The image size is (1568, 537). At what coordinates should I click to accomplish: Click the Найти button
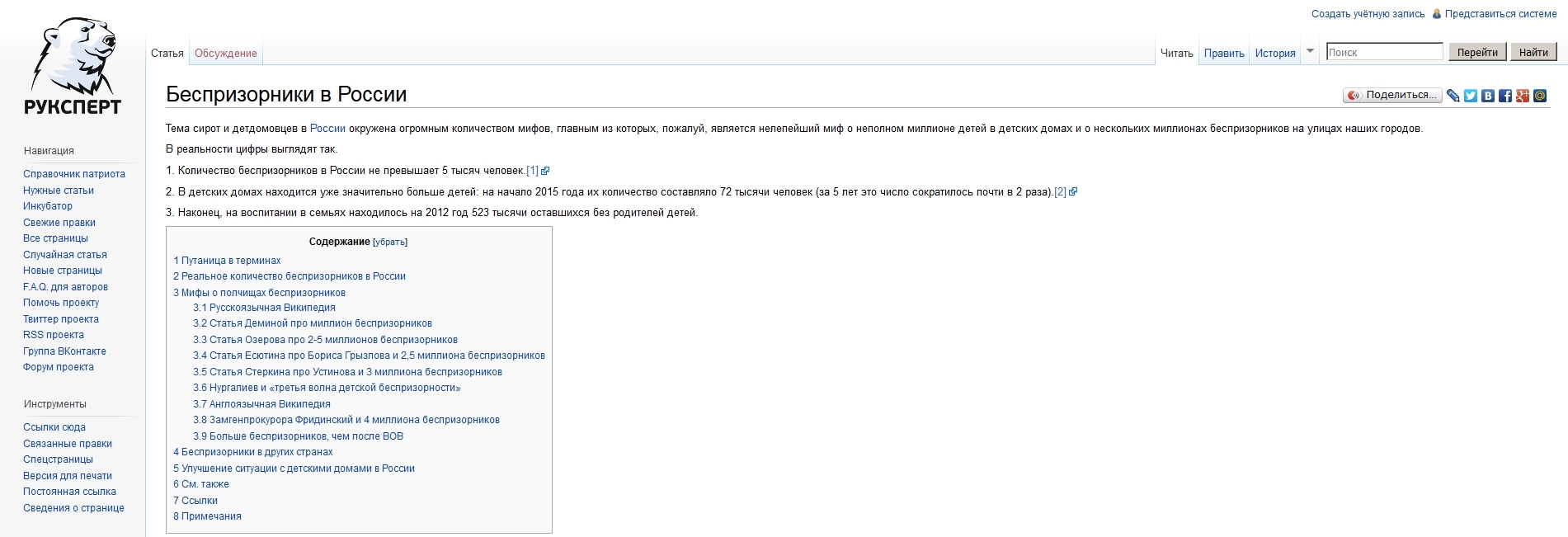[1533, 52]
